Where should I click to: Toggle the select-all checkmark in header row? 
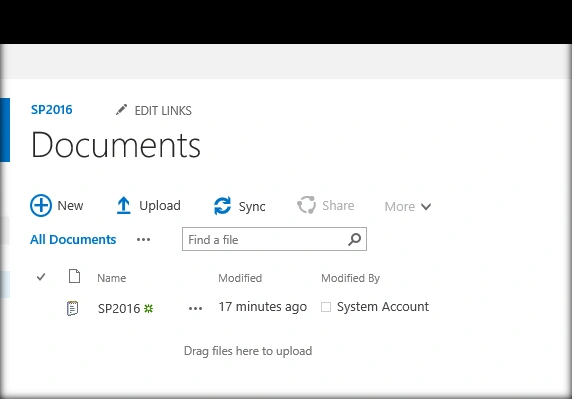tap(41, 277)
